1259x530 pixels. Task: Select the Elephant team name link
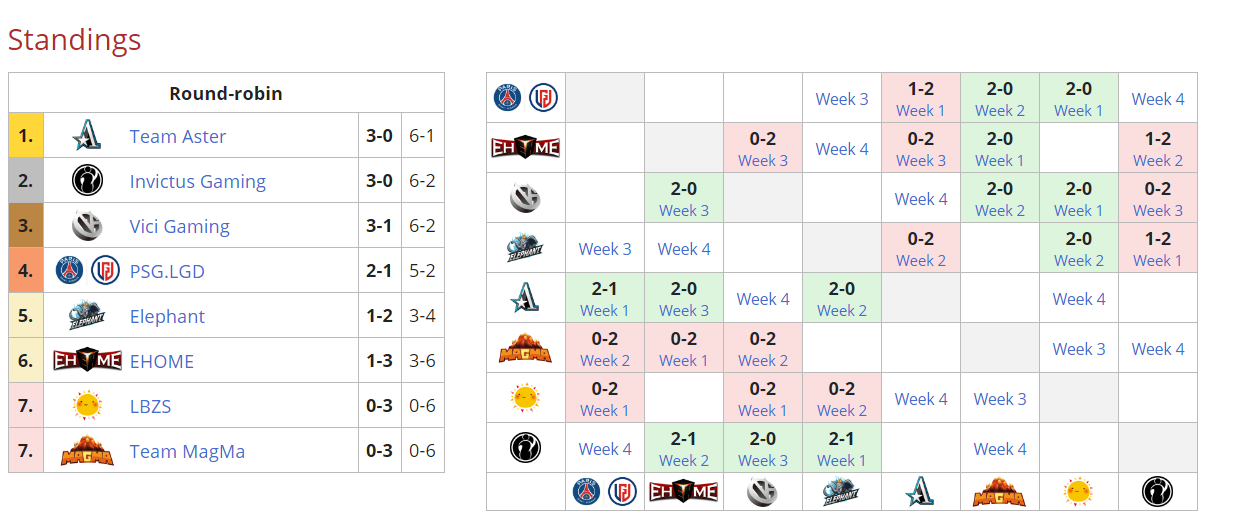[x=167, y=316]
